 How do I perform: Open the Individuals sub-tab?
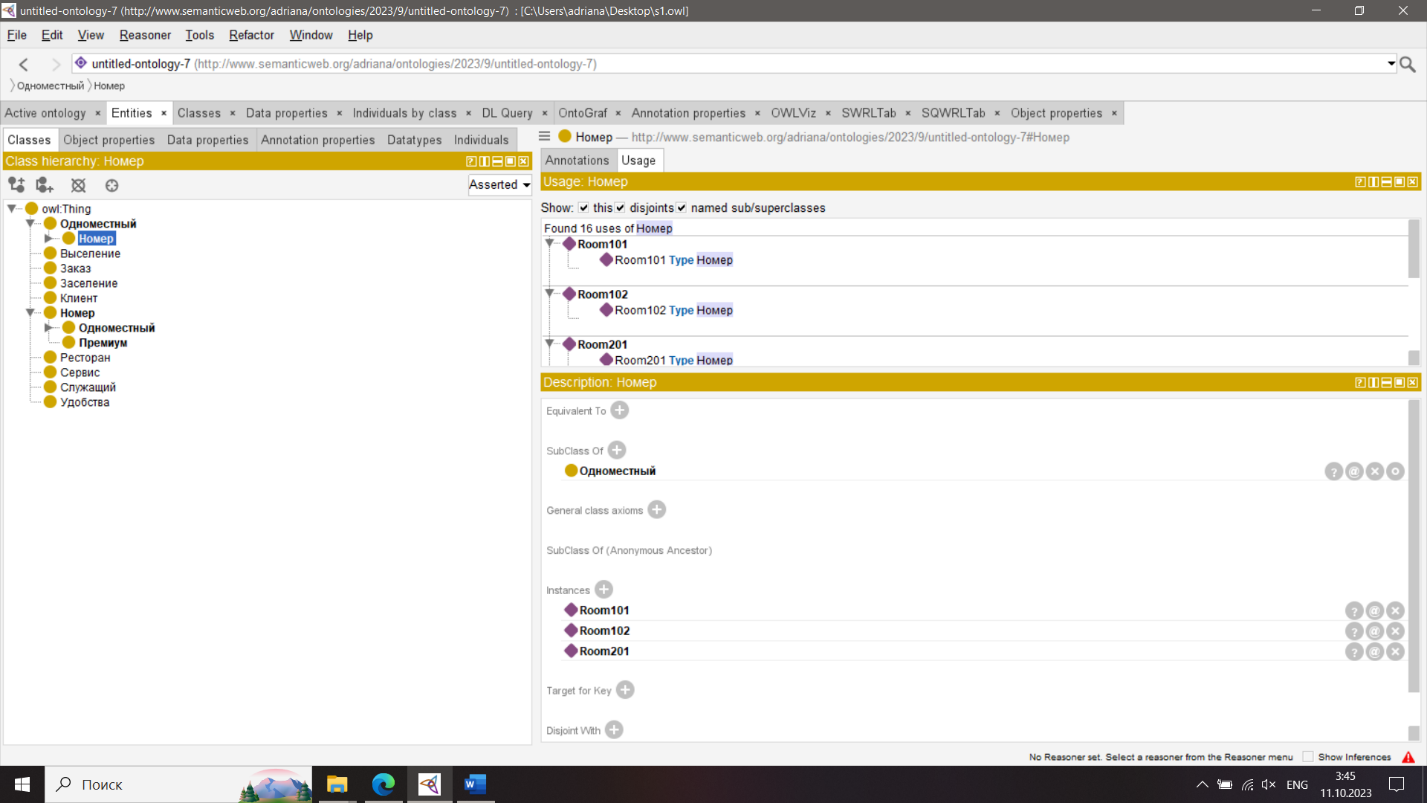(x=481, y=140)
